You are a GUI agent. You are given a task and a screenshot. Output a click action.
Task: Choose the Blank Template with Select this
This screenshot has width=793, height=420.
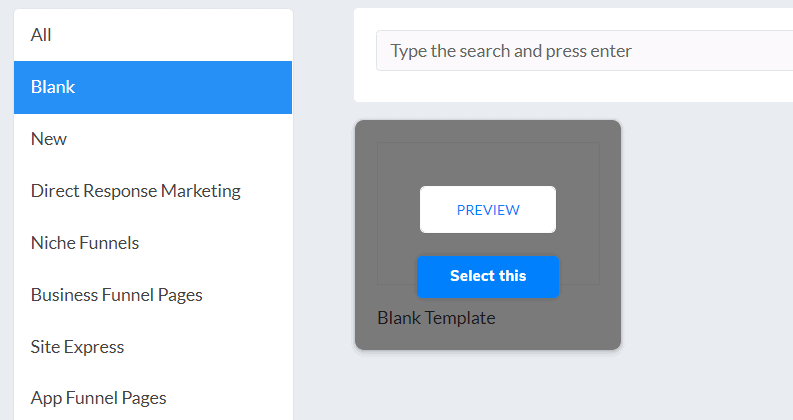488,276
